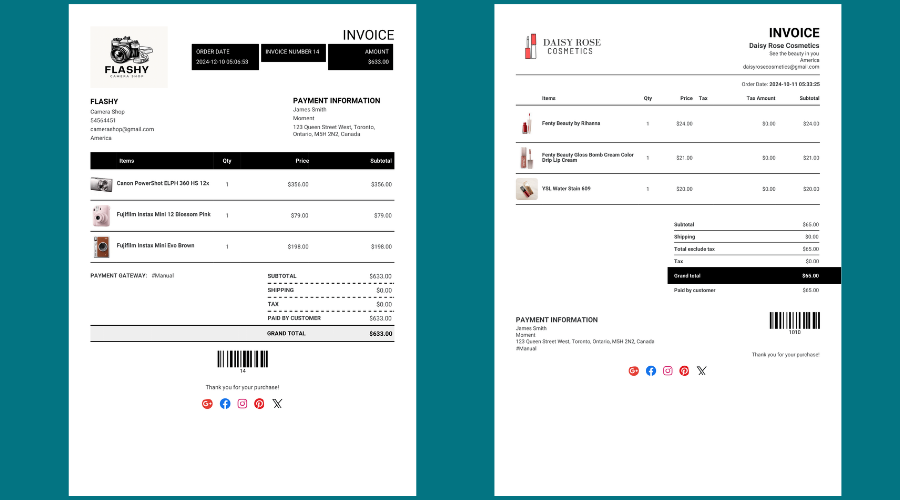
Task: Click Canon PowerShot product thumbnail
Action: (x=101, y=184)
